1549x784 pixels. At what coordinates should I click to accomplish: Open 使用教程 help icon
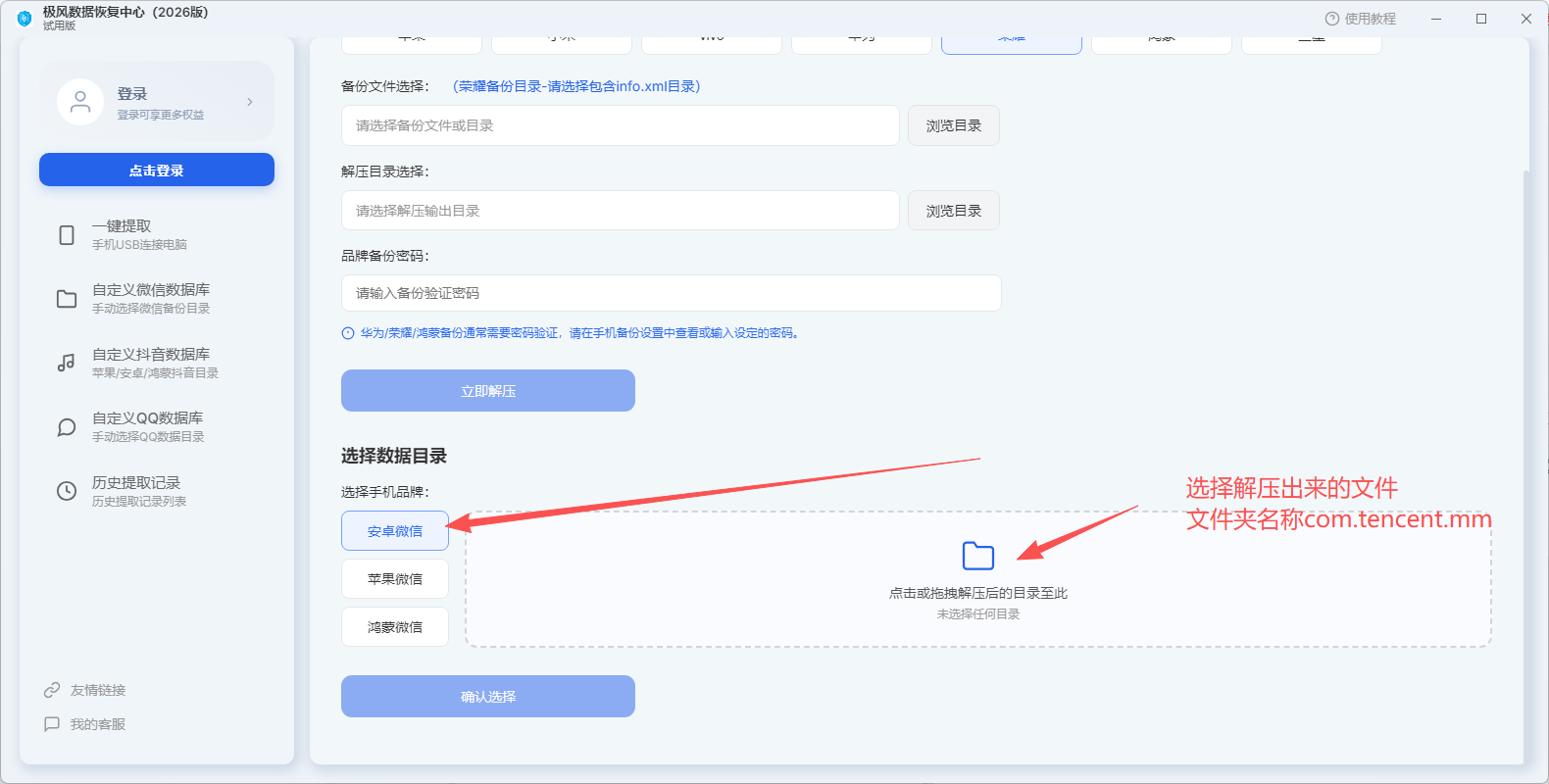click(1331, 19)
